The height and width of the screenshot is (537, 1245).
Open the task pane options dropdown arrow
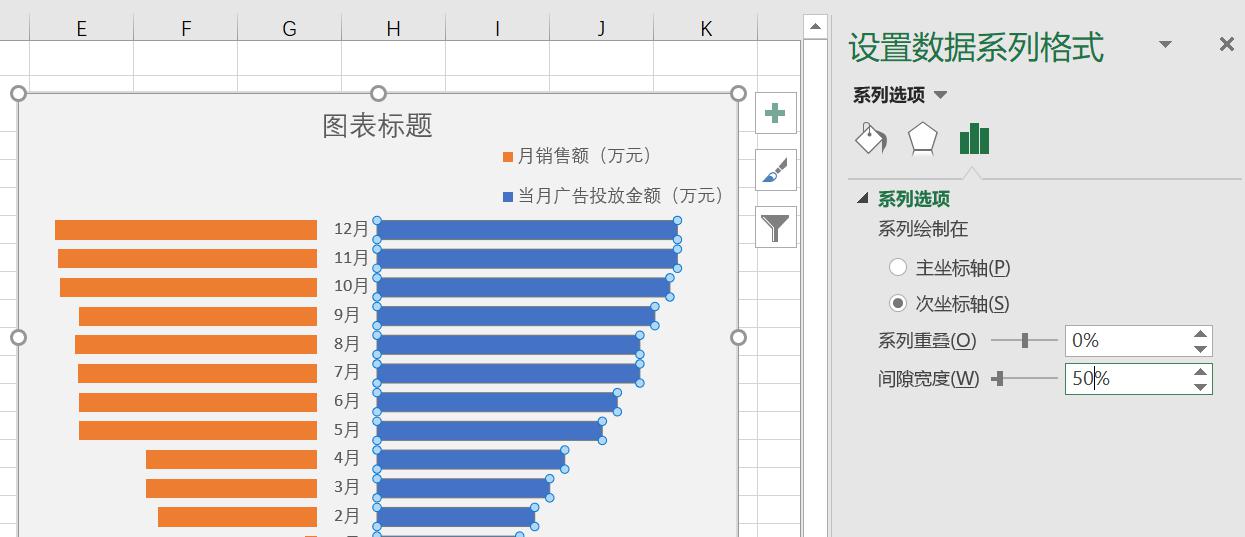(x=1165, y=45)
